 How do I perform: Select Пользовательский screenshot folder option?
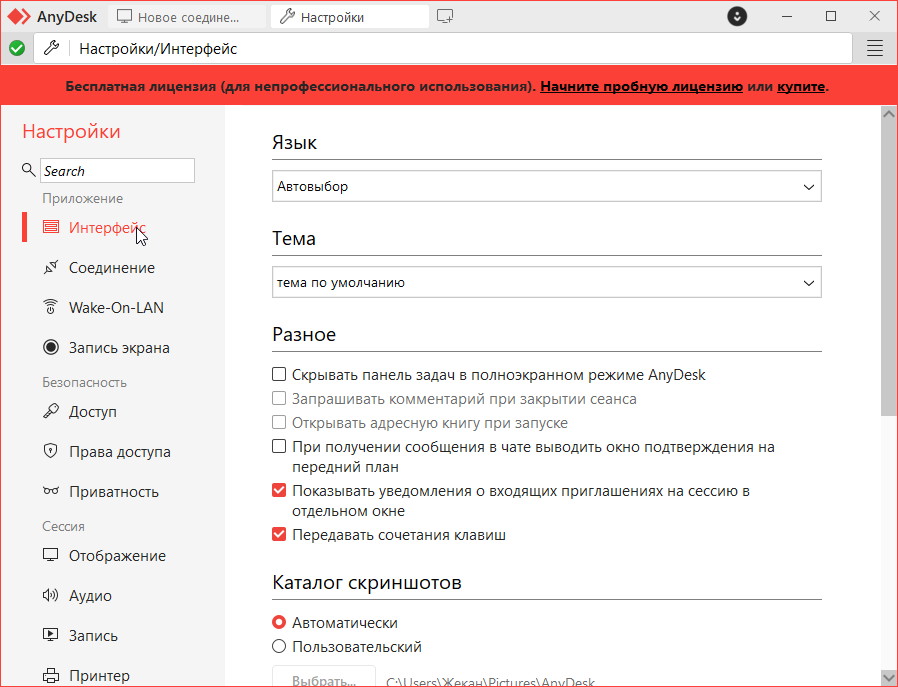click(x=279, y=646)
